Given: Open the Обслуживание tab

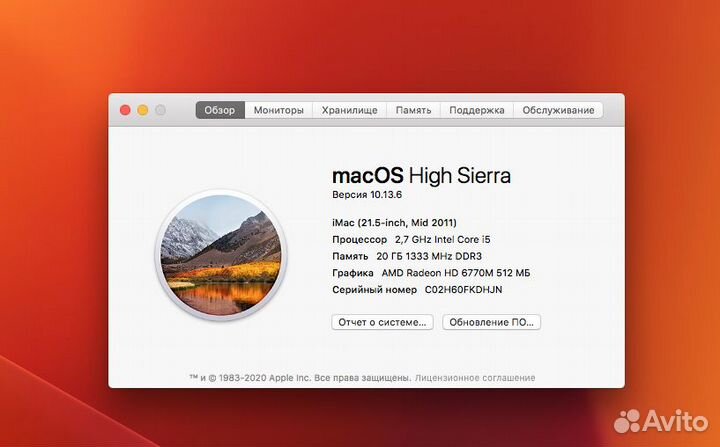Looking at the screenshot, I should pyautogui.click(x=558, y=110).
